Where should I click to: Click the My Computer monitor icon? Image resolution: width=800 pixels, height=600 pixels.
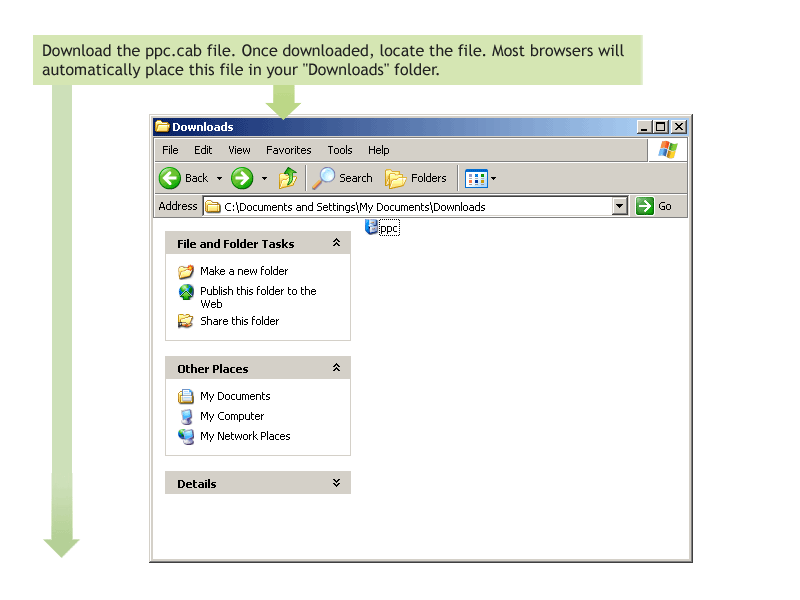(x=187, y=416)
